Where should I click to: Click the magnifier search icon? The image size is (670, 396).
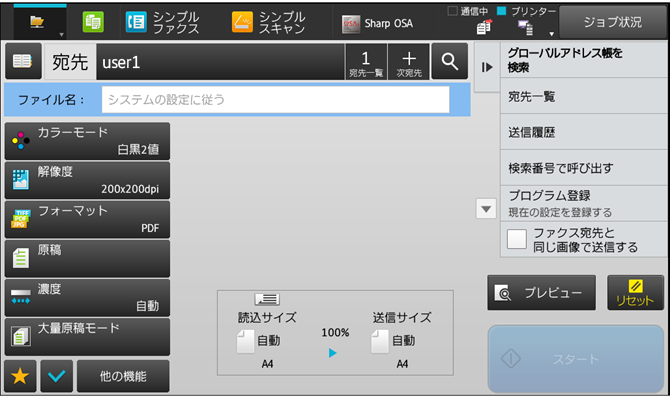[450, 61]
